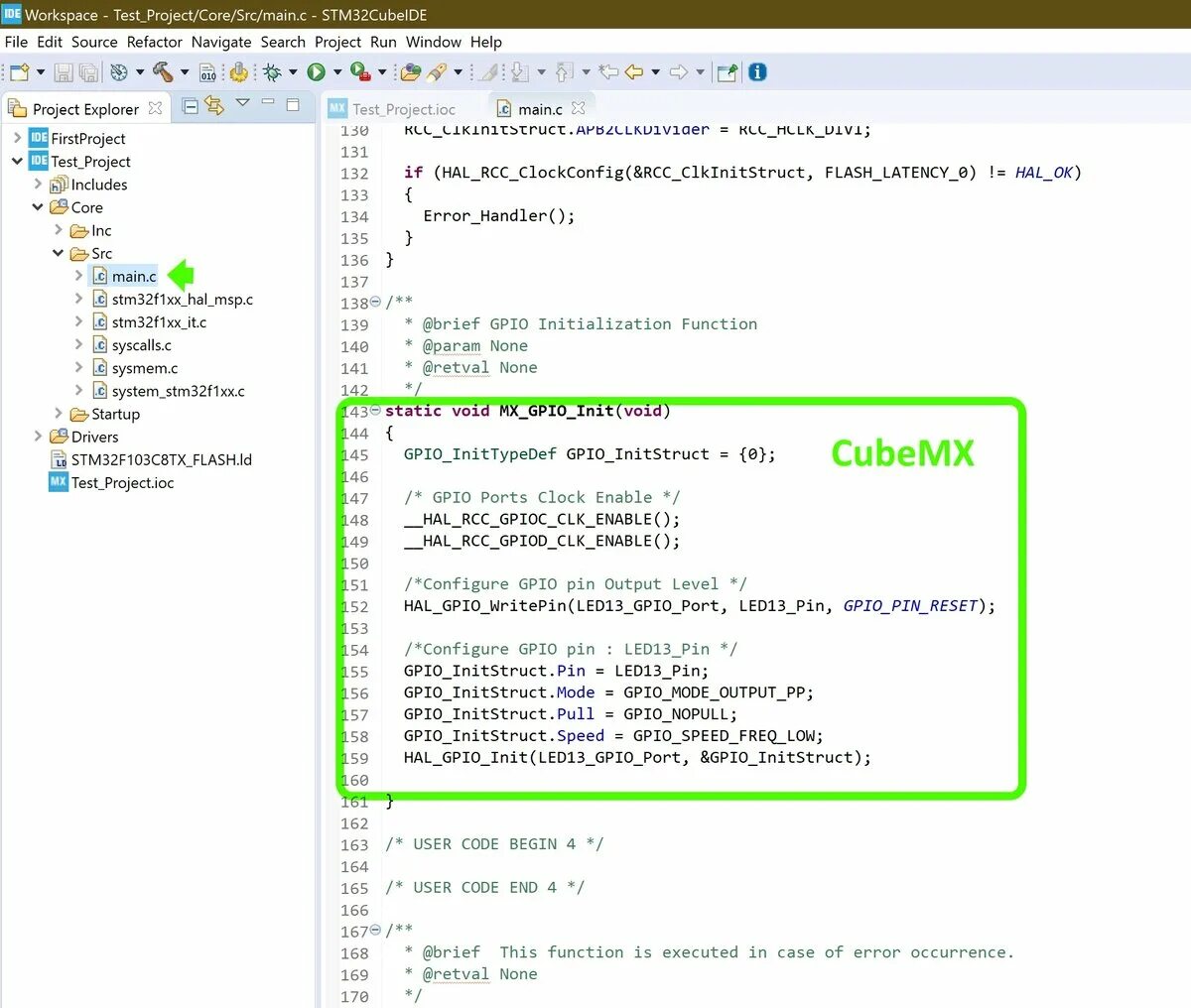Click the Run external tools icon

[360, 72]
